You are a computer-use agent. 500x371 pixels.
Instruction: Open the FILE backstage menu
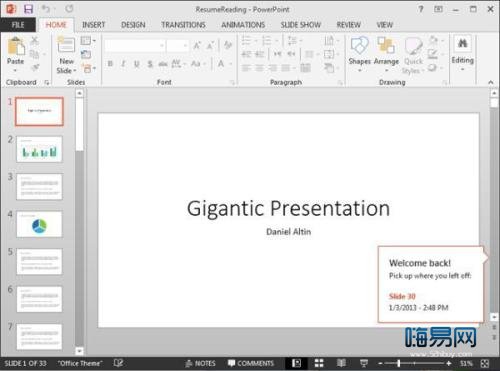(18, 25)
